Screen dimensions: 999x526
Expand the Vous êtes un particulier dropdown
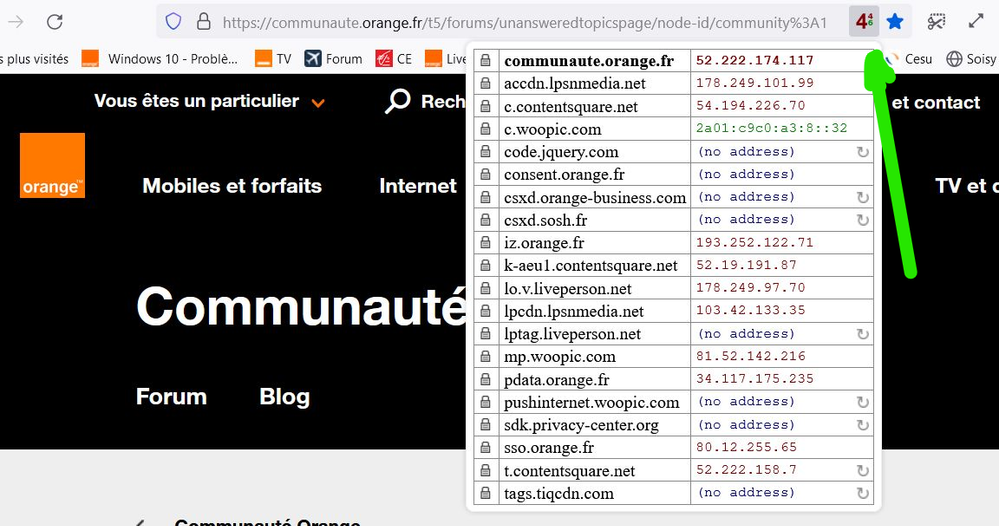click(x=210, y=101)
